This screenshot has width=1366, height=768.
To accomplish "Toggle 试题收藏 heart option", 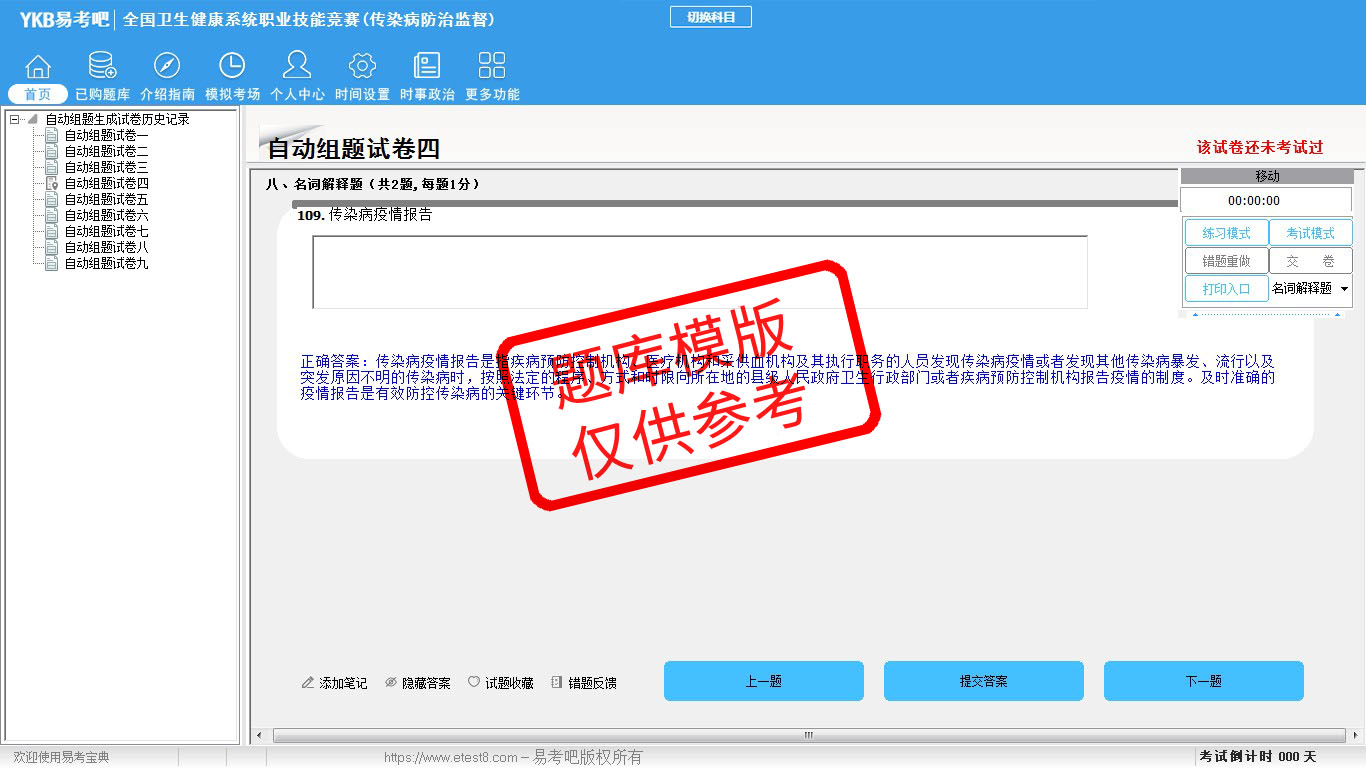I will tap(500, 683).
